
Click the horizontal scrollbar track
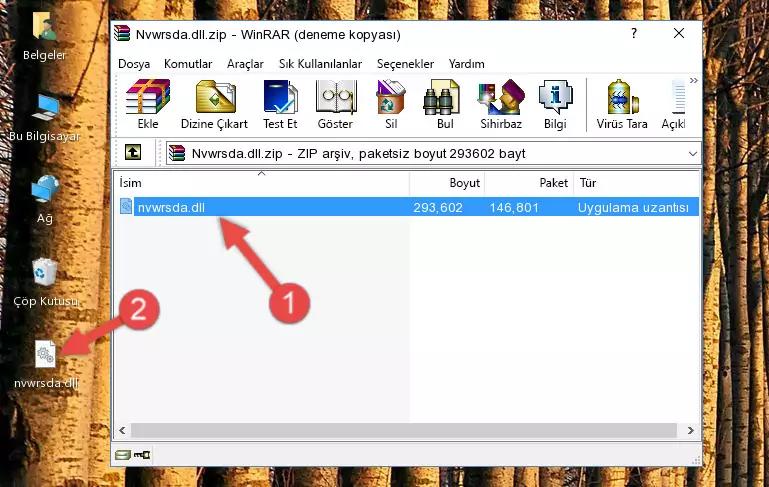point(404,430)
